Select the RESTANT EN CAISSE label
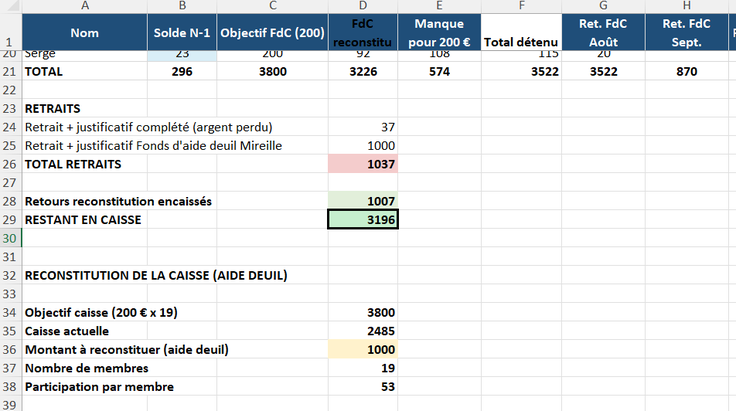Image resolution: width=736 pixels, height=411 pixels. pos(83,220)
